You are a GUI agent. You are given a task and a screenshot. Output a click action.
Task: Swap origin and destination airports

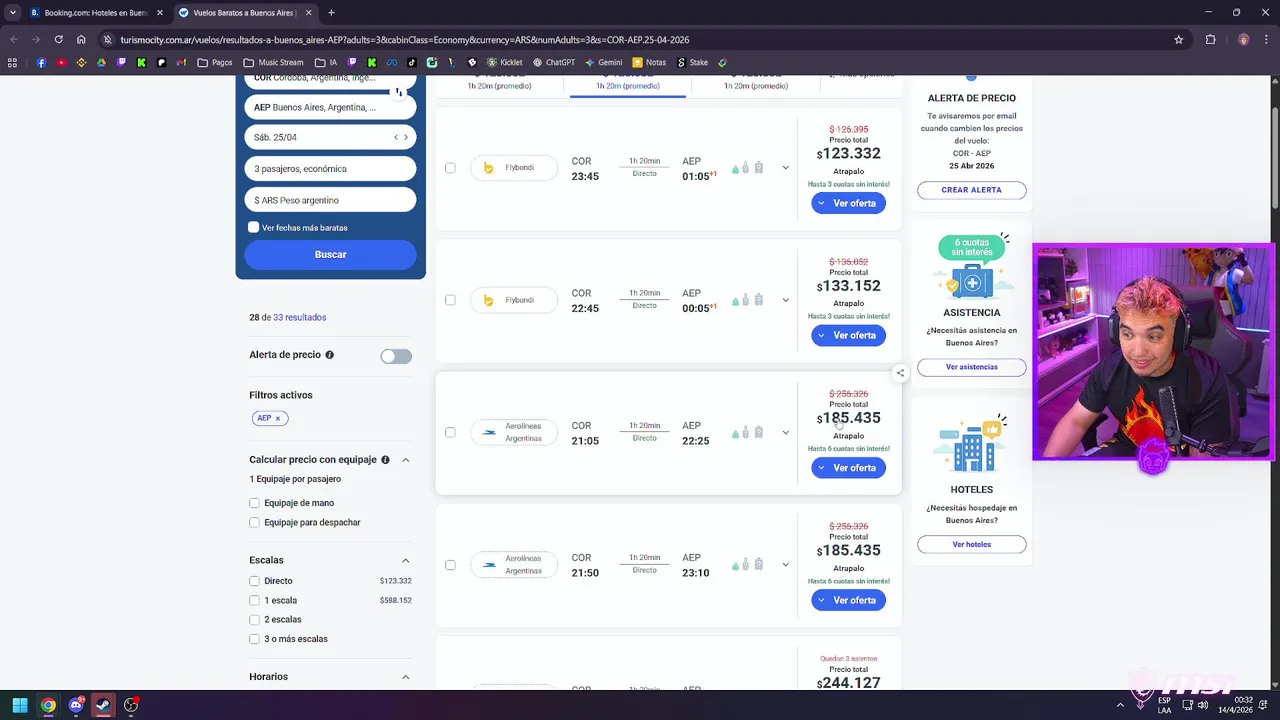pyautogui.click(x=399, y=92)
